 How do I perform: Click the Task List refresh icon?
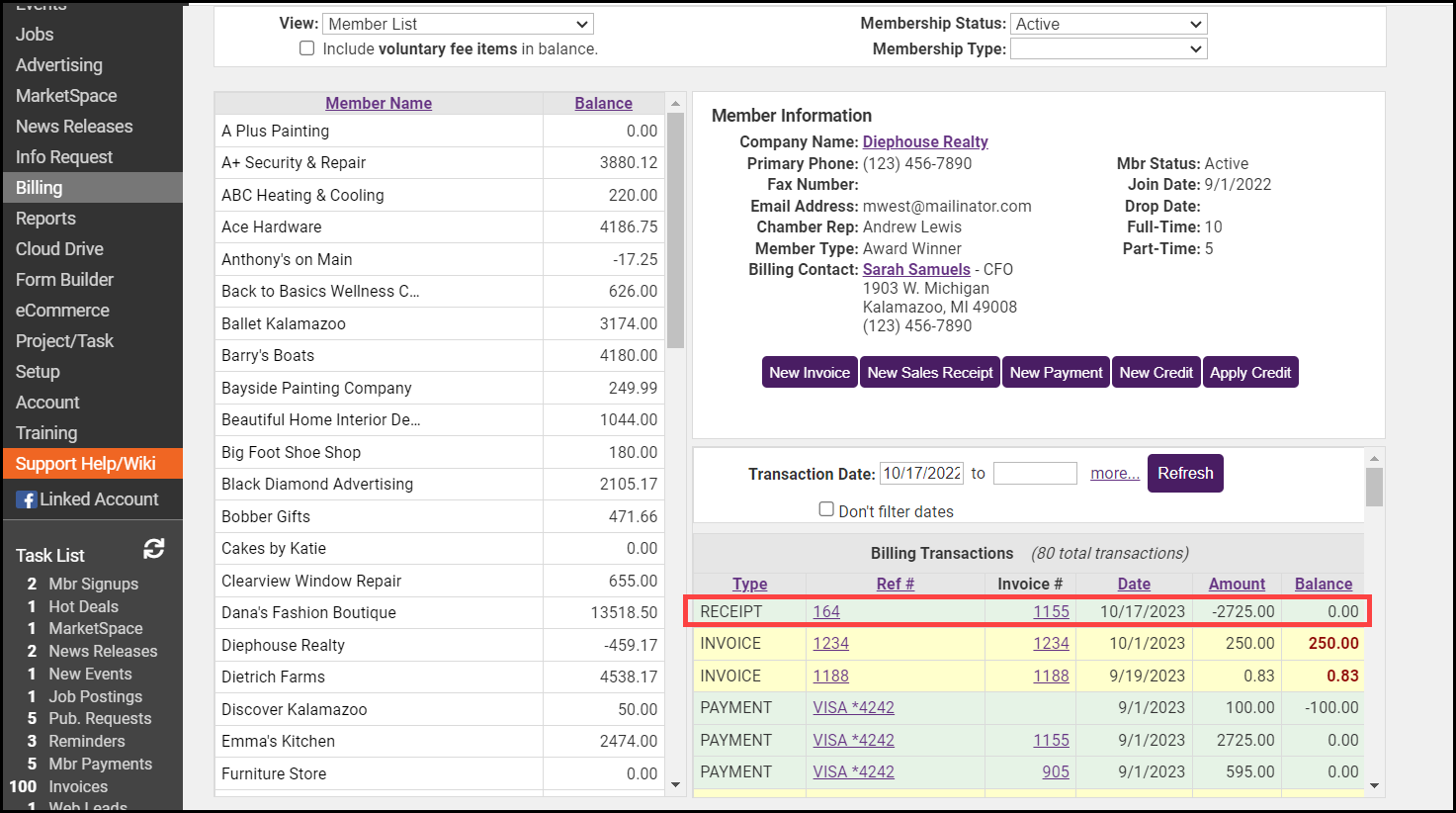click(x=153, y=549)
